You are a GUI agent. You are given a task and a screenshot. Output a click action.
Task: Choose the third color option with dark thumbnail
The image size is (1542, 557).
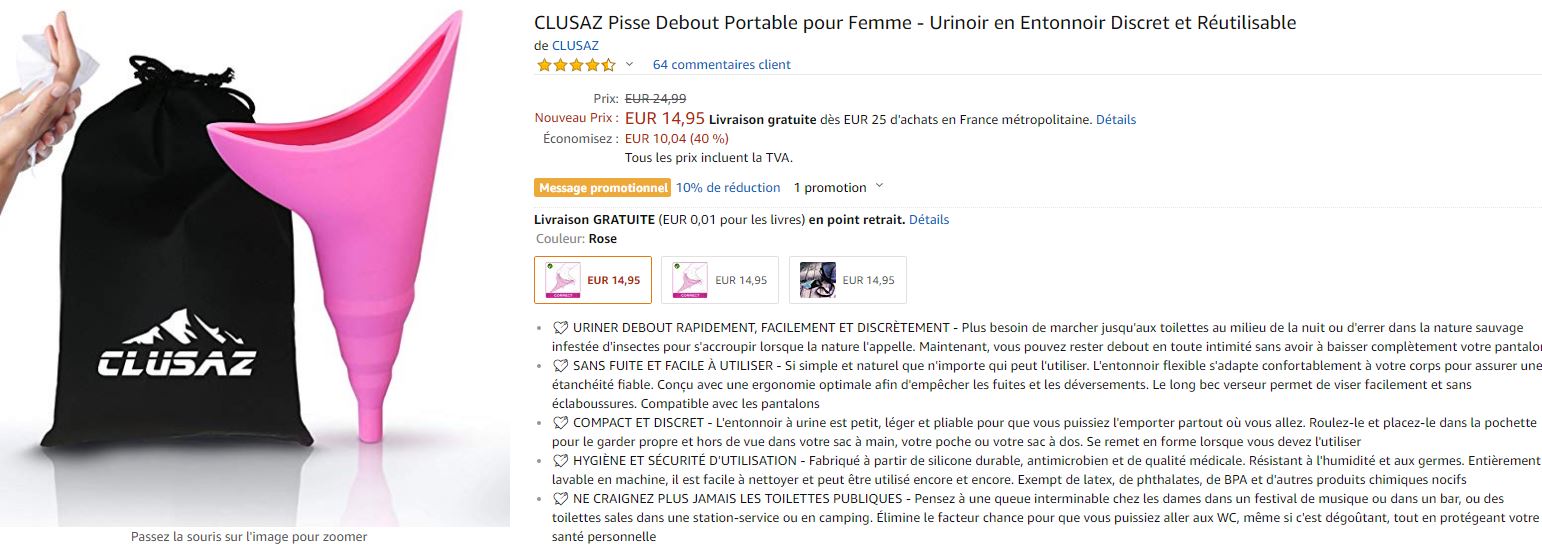click(x=848, y=280)
